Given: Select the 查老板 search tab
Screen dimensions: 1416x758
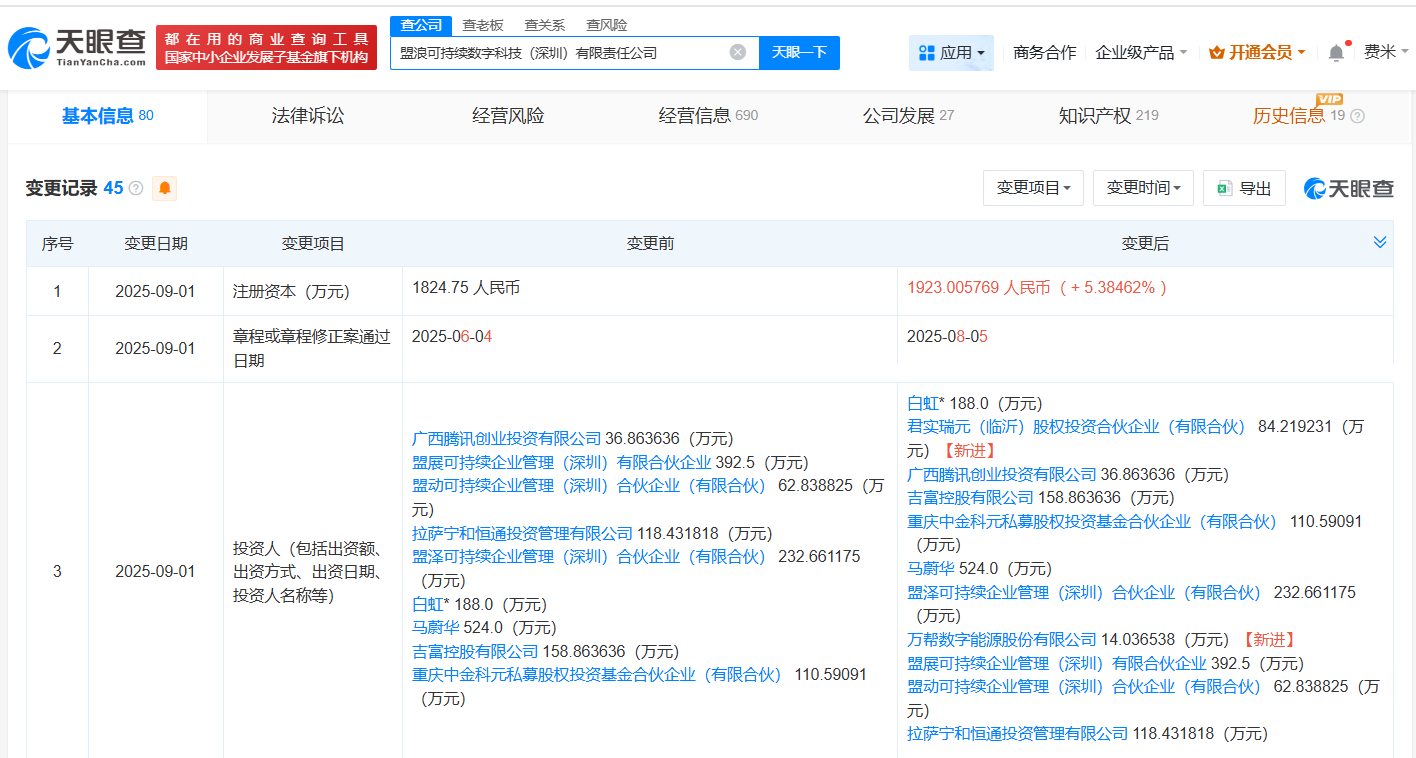Looking at the screenshot, I should click(483, 25).
